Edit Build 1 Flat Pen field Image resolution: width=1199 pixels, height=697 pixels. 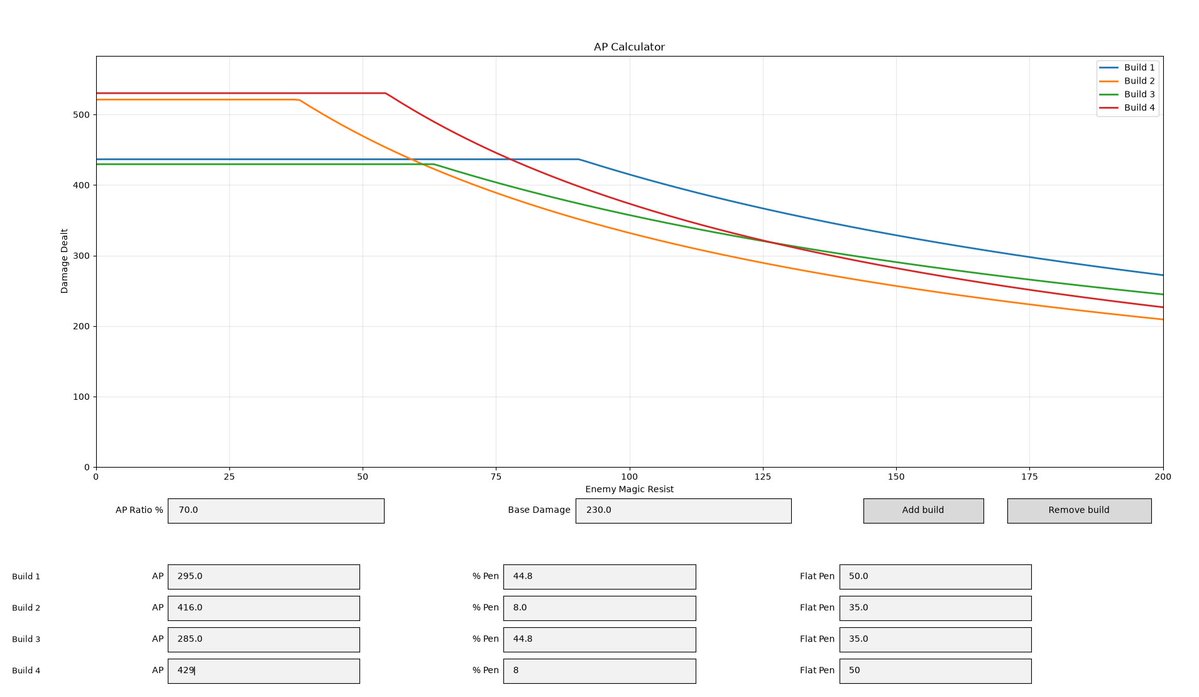(x=935, y=577)
